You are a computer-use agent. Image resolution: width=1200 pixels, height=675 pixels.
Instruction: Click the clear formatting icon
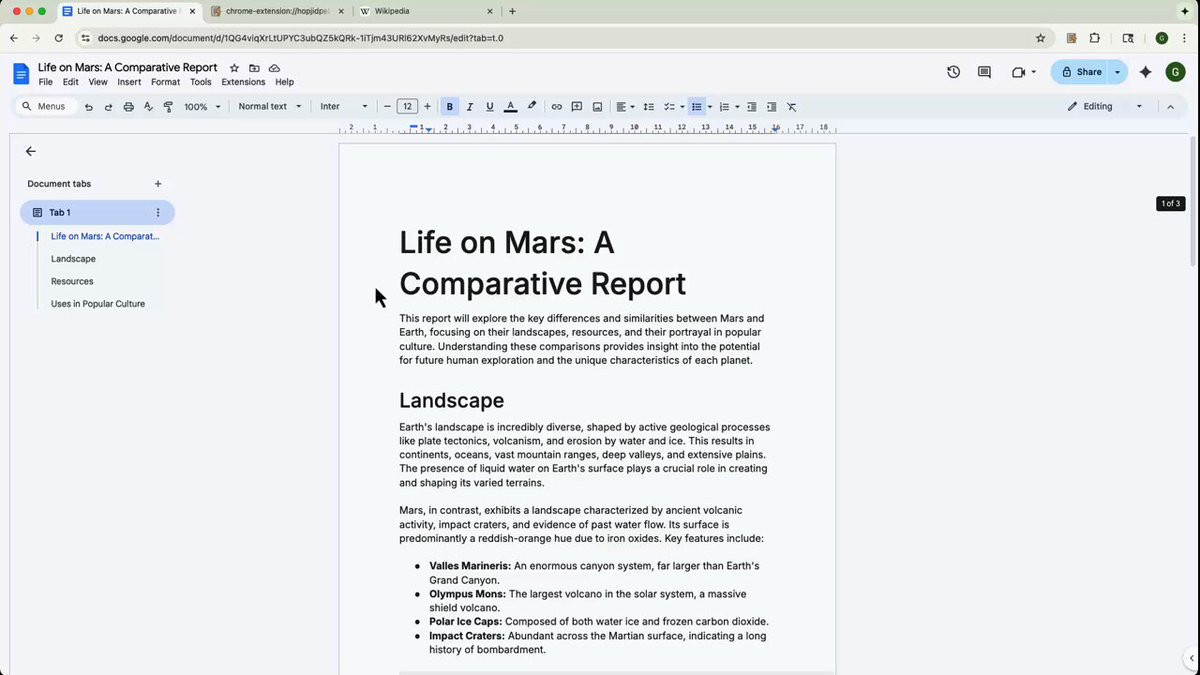791,107
